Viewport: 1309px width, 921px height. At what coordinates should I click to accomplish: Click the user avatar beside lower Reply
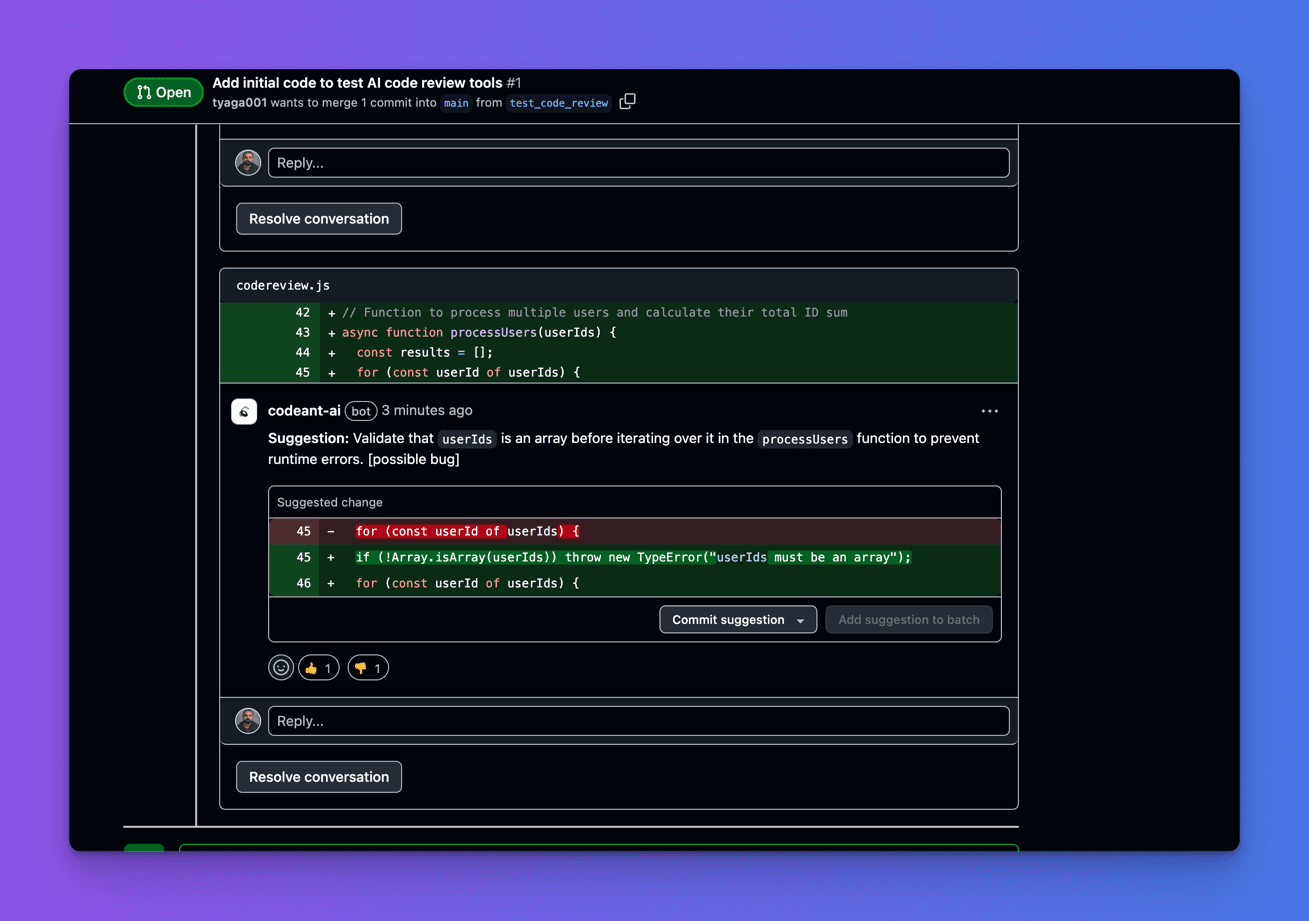point(248,721)
